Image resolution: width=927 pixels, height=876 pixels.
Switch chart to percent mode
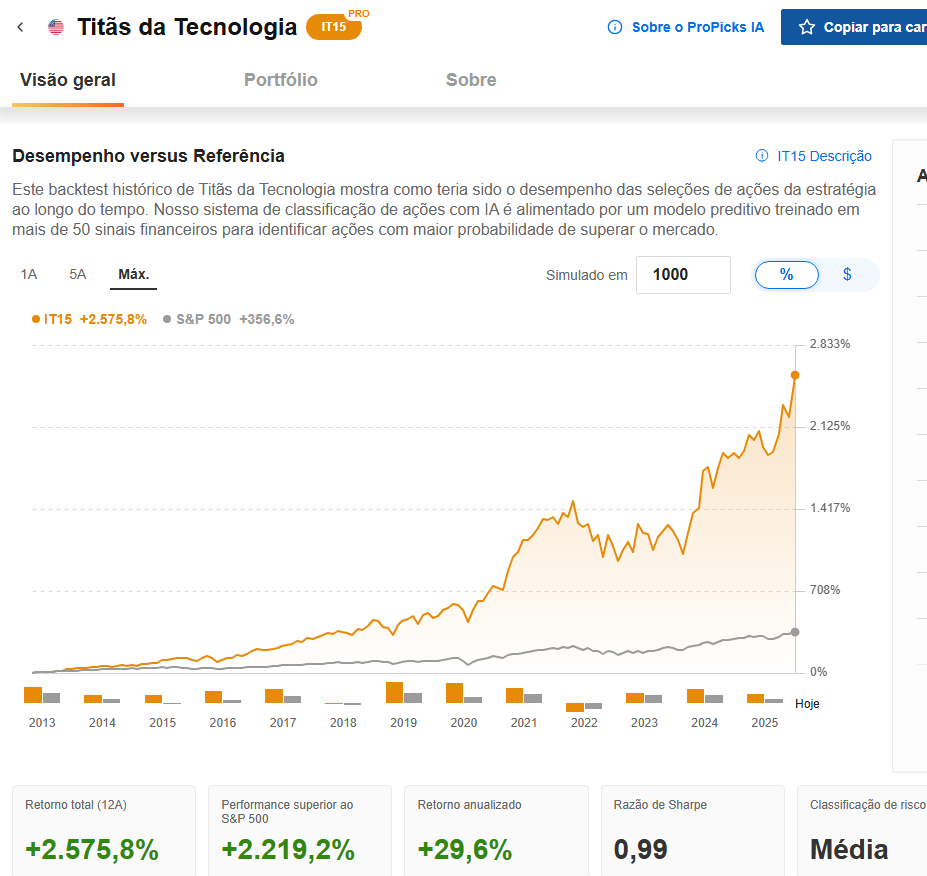(x=786, y=274)
